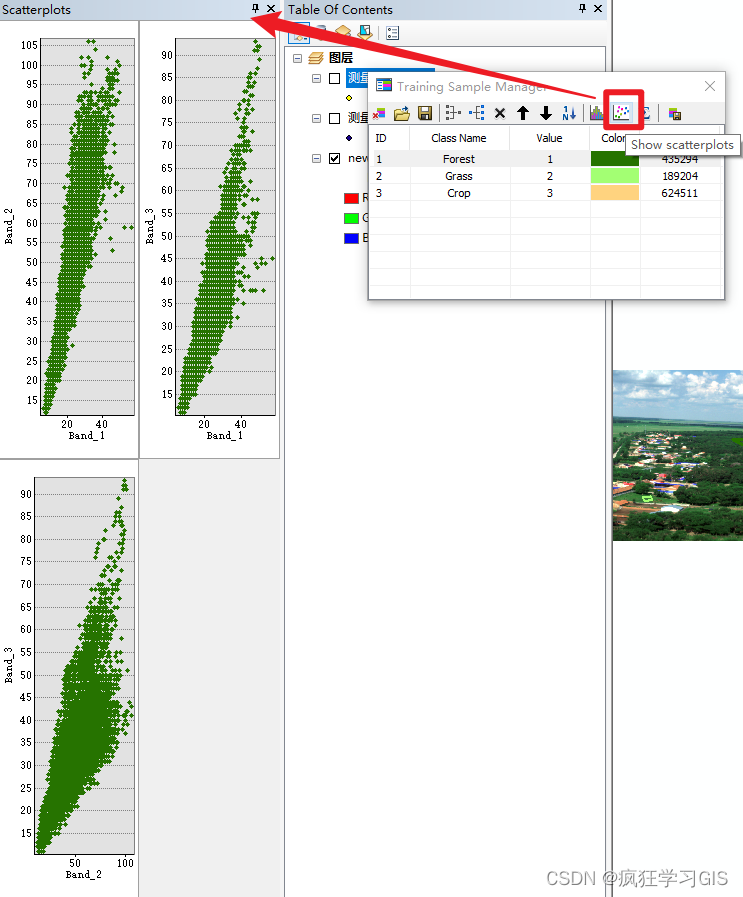This screenshot has width=743, height=897.
Task: Select the highlighted 测量 layer name
Action: [x=357, y=78]
